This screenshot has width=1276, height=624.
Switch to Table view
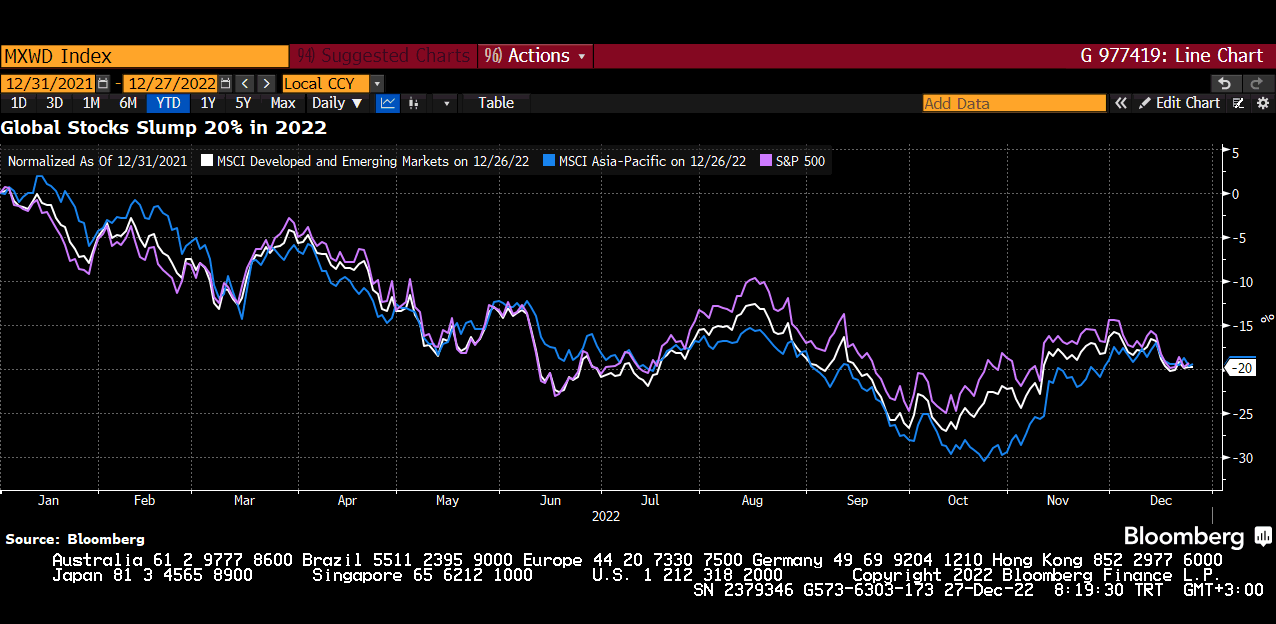point(496,103)
